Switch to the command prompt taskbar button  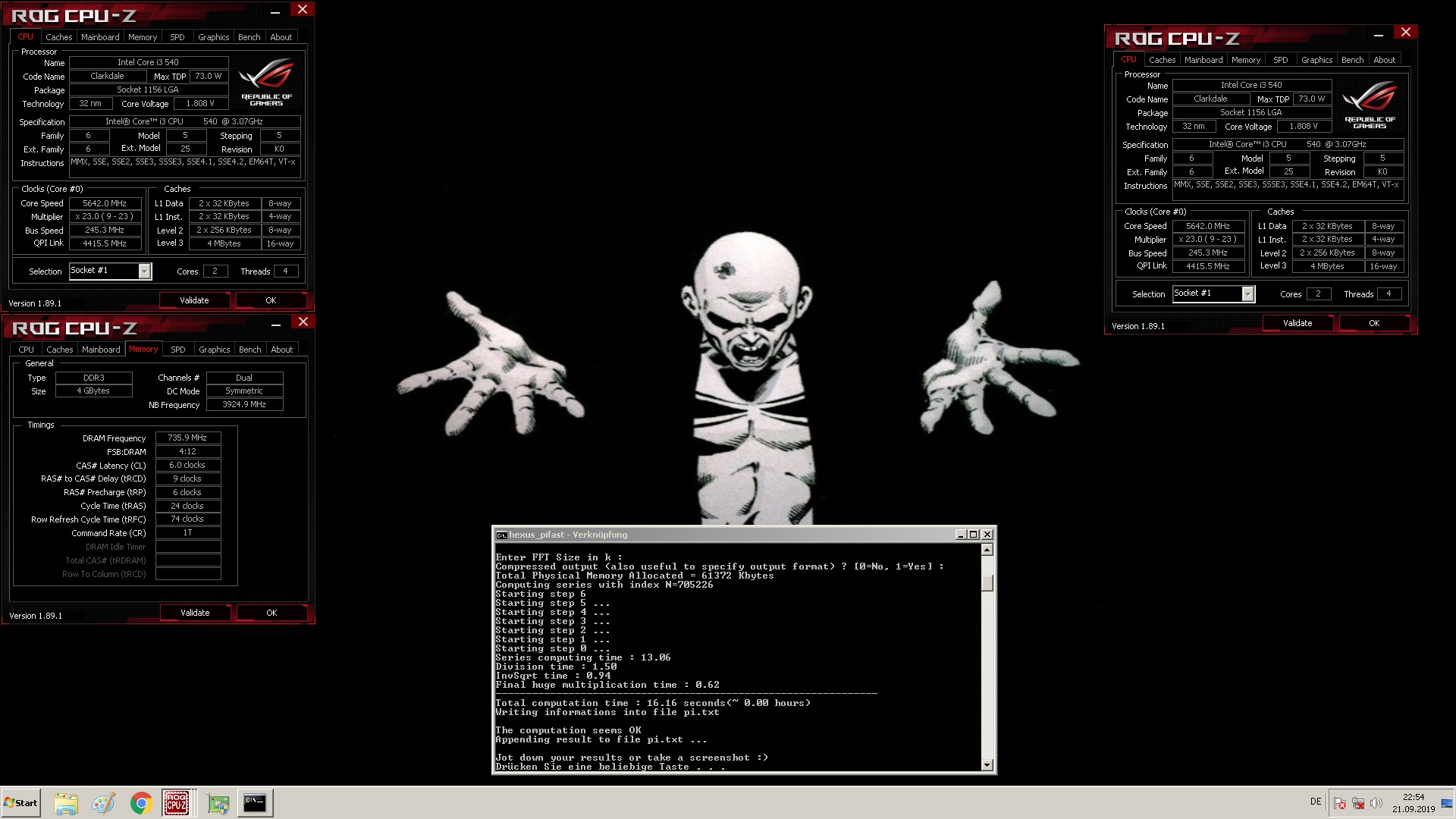pos(255,803)
